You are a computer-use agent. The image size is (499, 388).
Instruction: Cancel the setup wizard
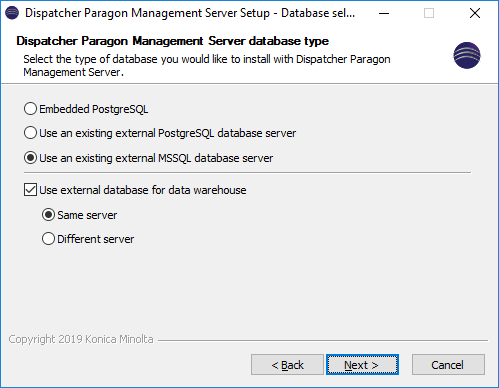(448, 365)
